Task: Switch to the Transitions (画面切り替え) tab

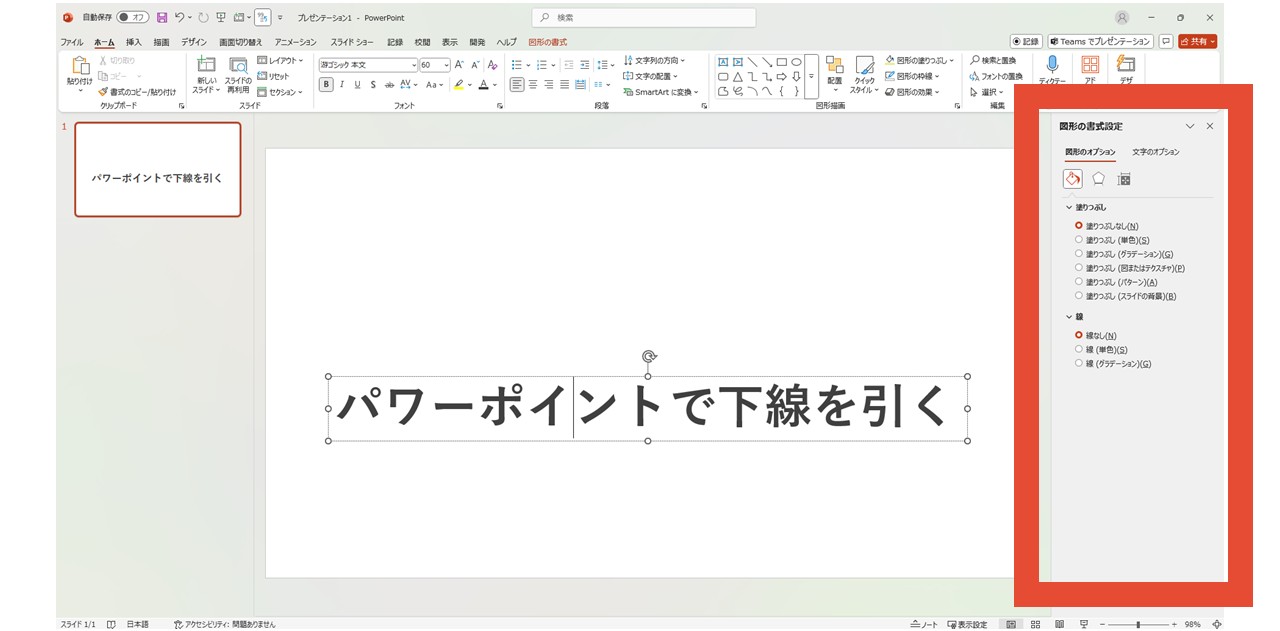Action: 241,42
